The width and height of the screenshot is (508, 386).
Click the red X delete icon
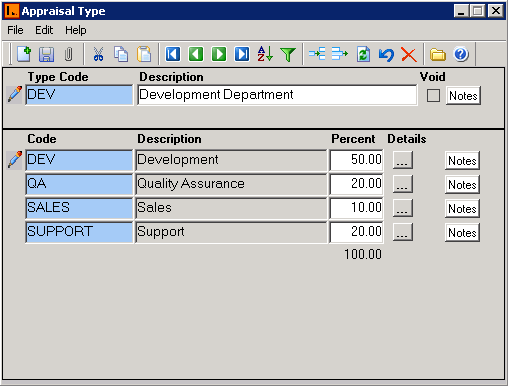[x=409, y=54]
